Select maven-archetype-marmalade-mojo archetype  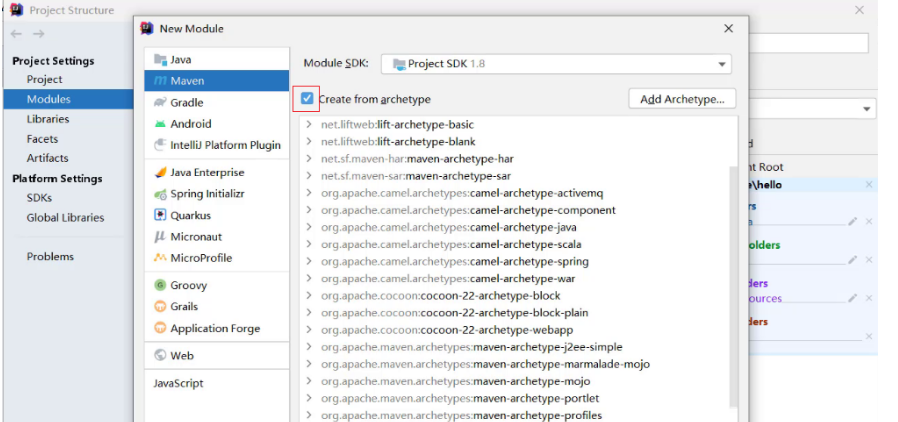click(486, 364)
